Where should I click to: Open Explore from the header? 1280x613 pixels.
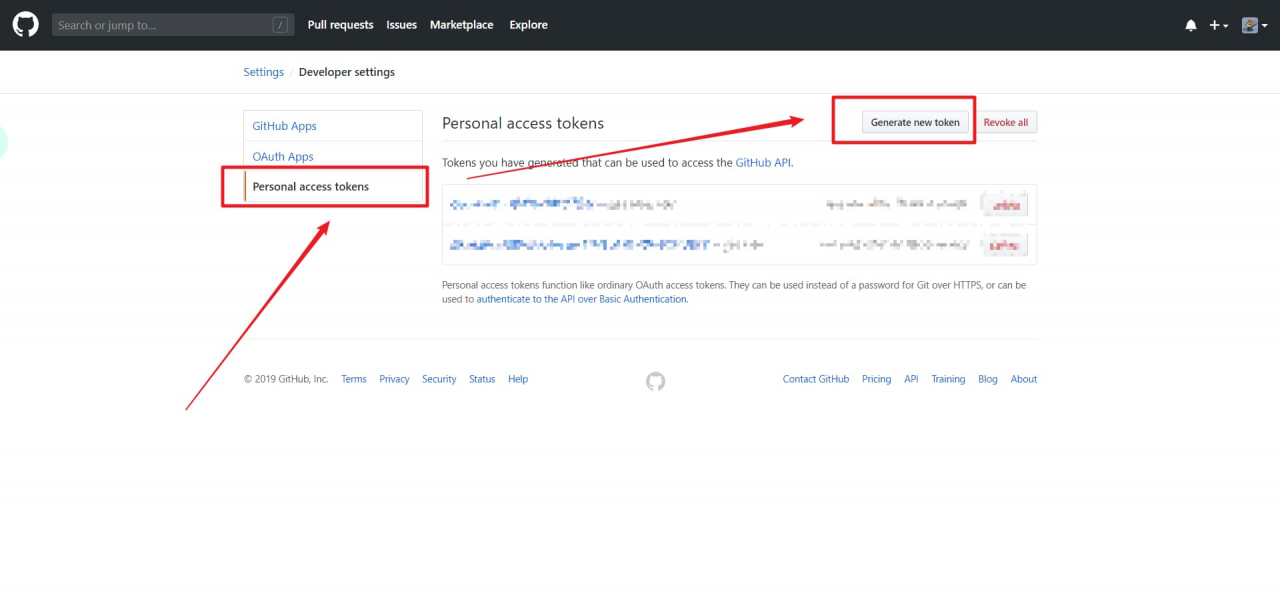528,25
